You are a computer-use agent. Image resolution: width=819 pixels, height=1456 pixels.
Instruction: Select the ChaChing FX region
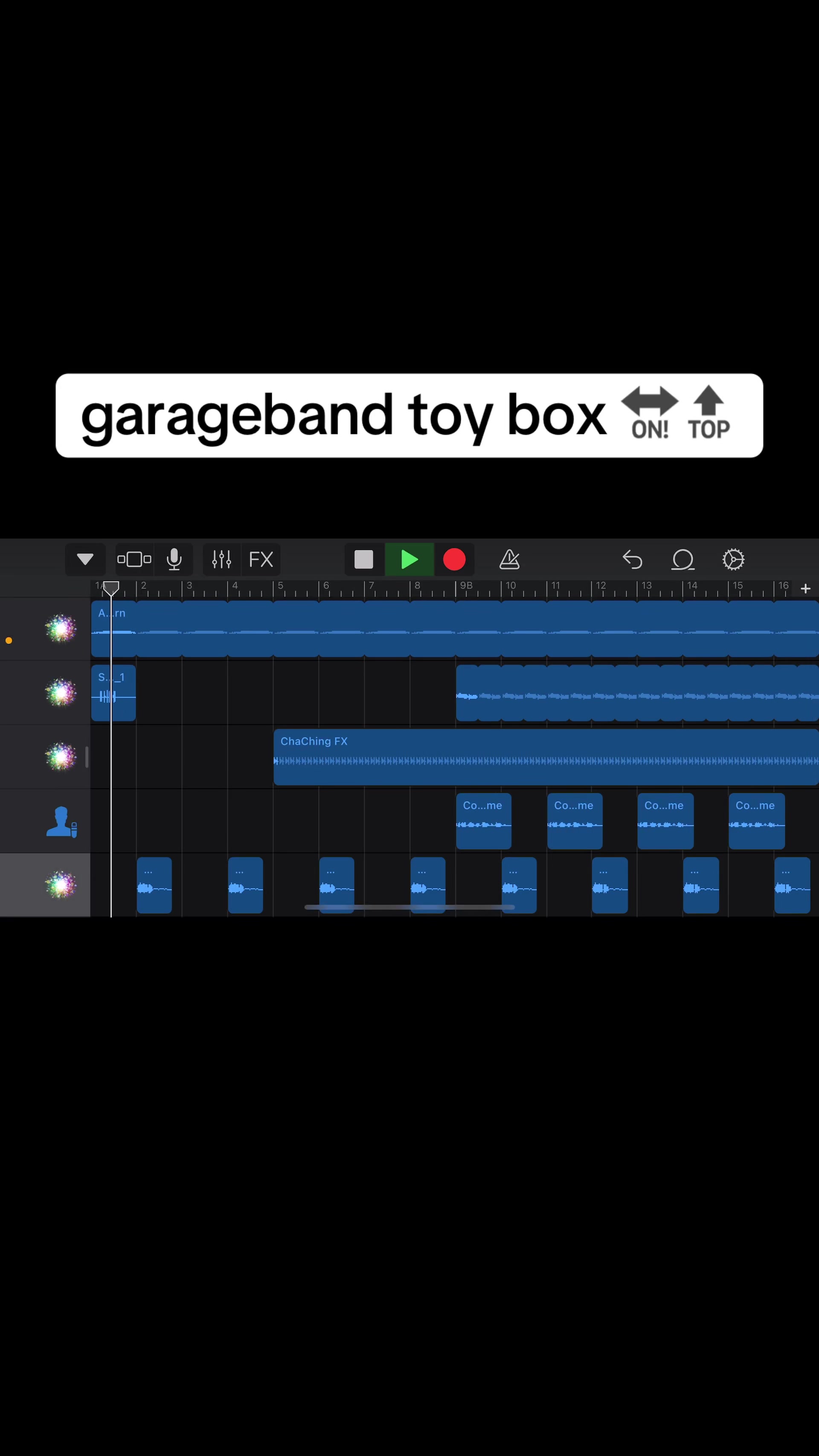pyautogui.click(x=546, y=757)
